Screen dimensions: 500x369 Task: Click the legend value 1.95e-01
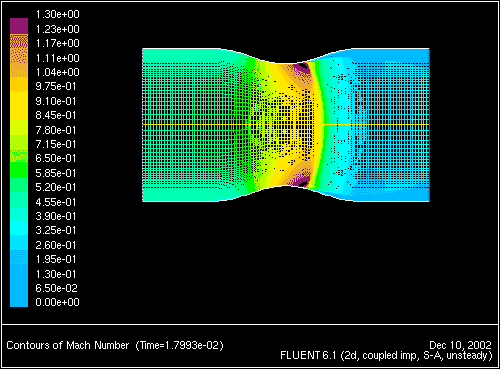click(56, 259)
